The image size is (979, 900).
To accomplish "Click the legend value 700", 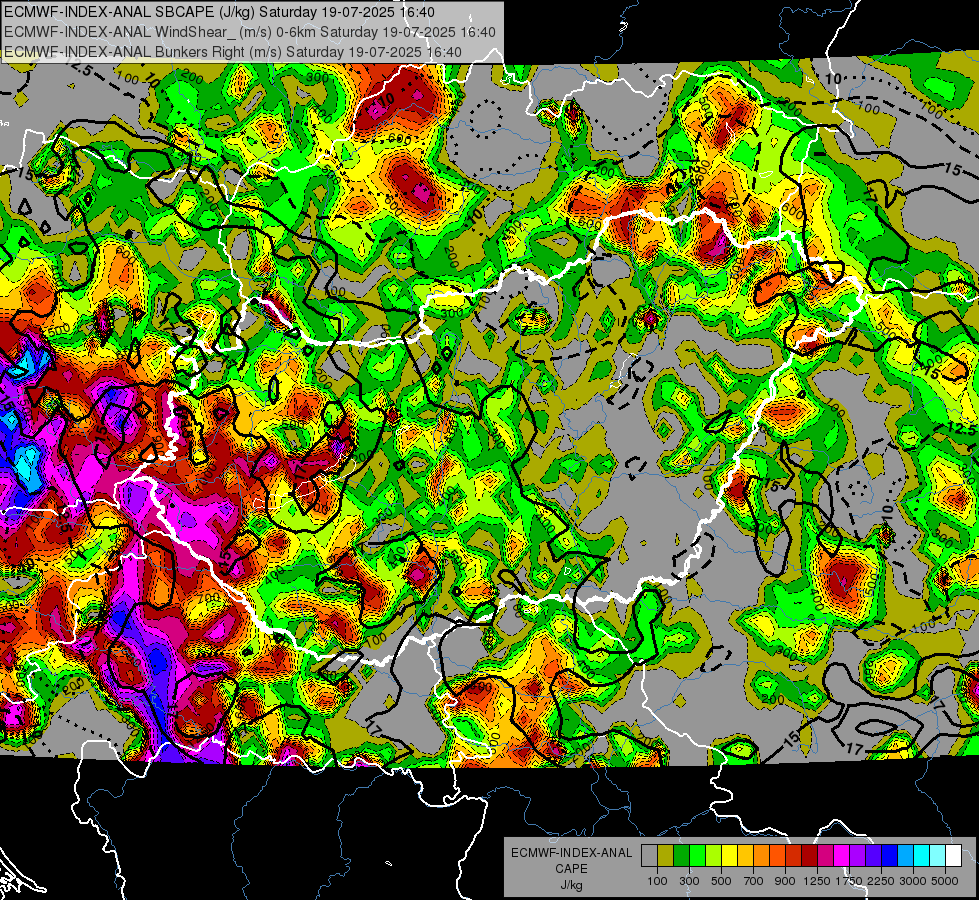I will tap(754, 881).
